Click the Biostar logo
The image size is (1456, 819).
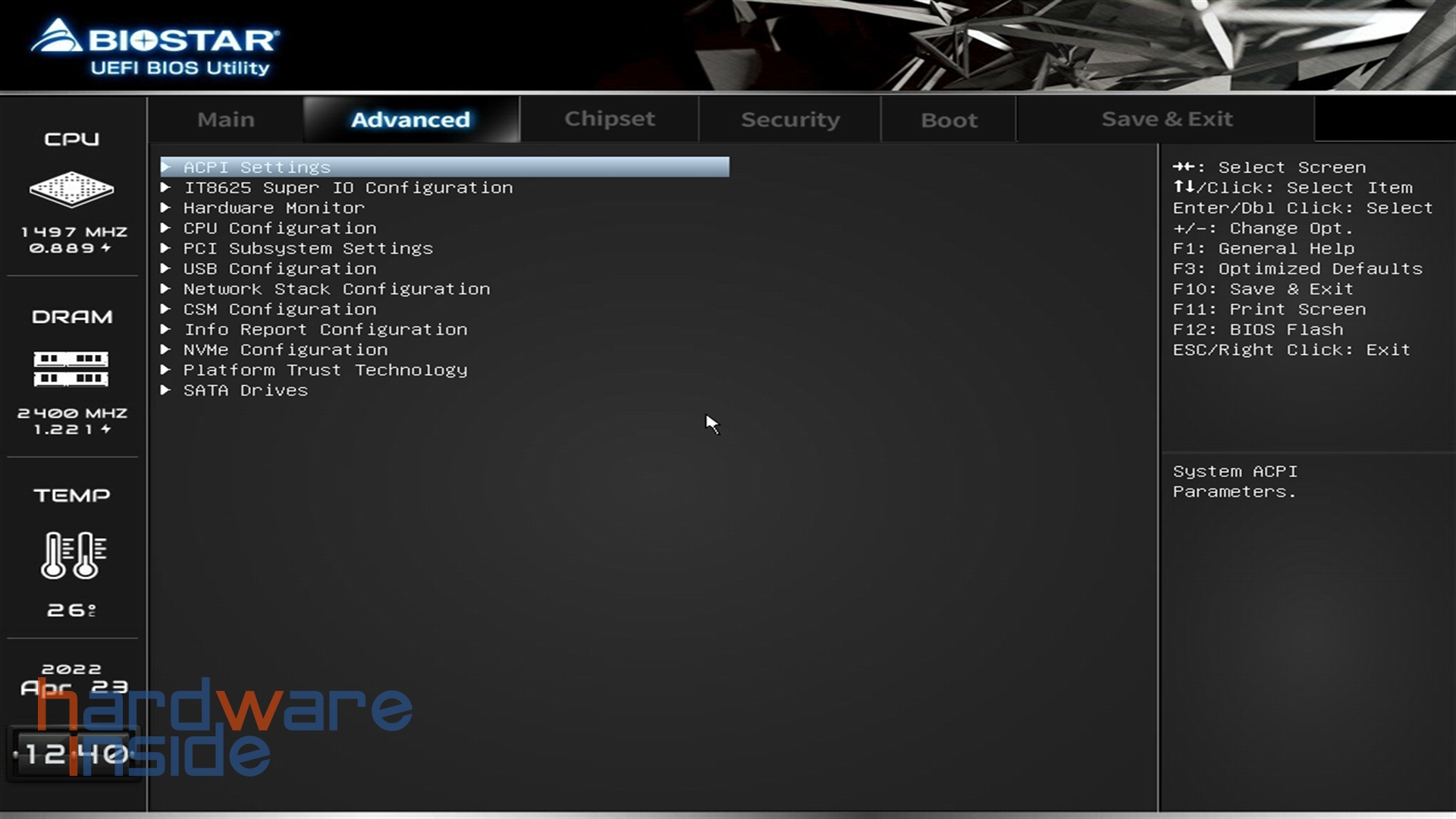155,39
